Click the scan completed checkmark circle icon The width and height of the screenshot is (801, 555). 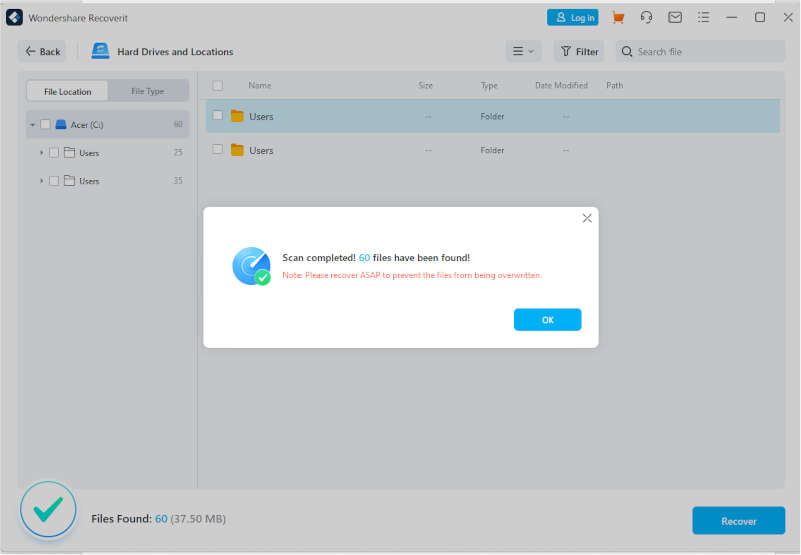click(47, 510)
